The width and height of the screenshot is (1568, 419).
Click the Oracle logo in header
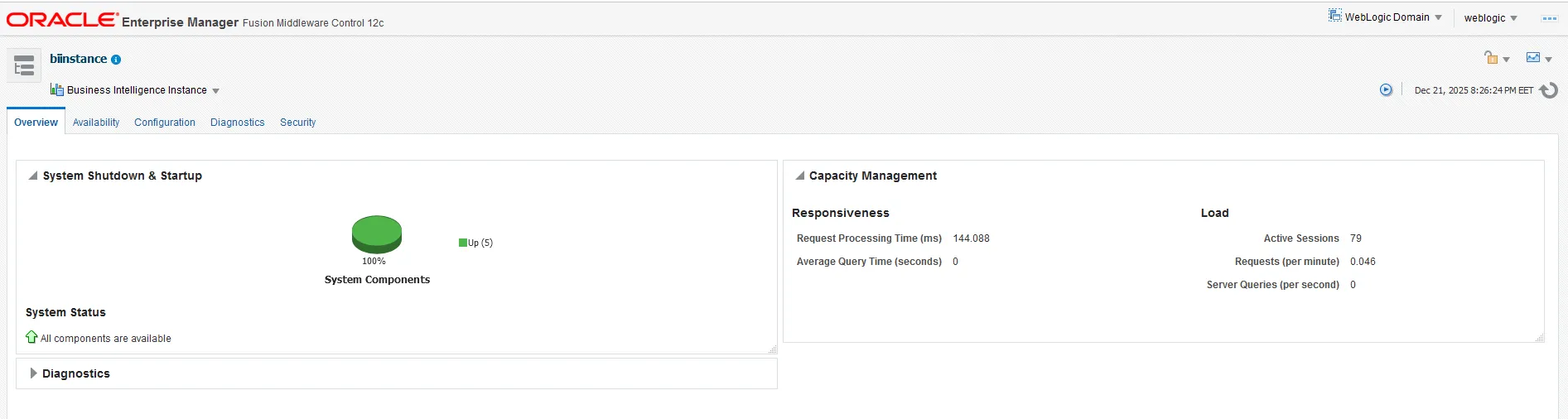click(62, 20)
